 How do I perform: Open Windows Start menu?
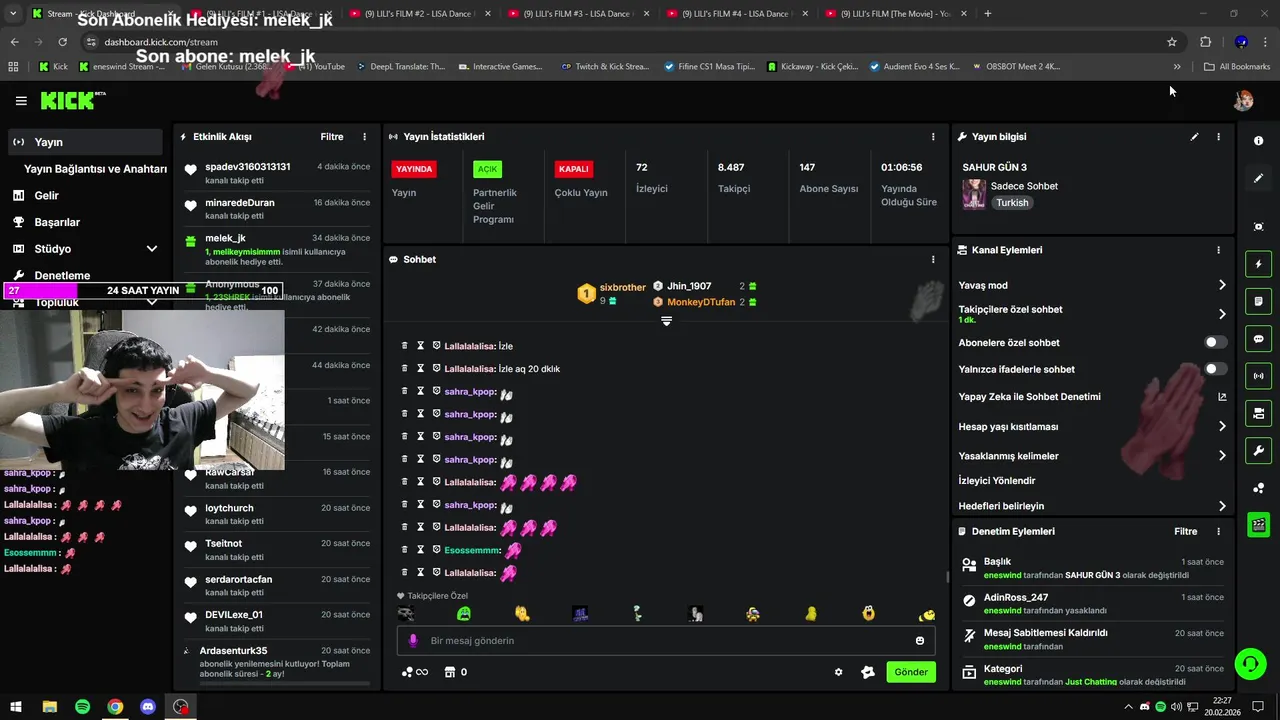[x=16, y=707]
